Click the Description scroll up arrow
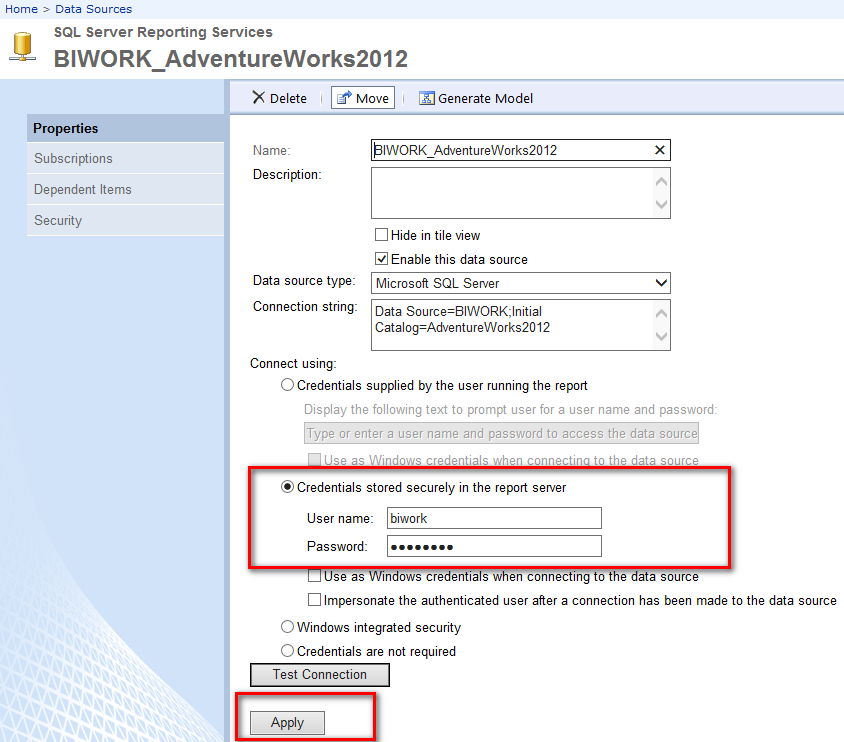Image resolution: width=844 pixels, height=742 pixels. 662,181
